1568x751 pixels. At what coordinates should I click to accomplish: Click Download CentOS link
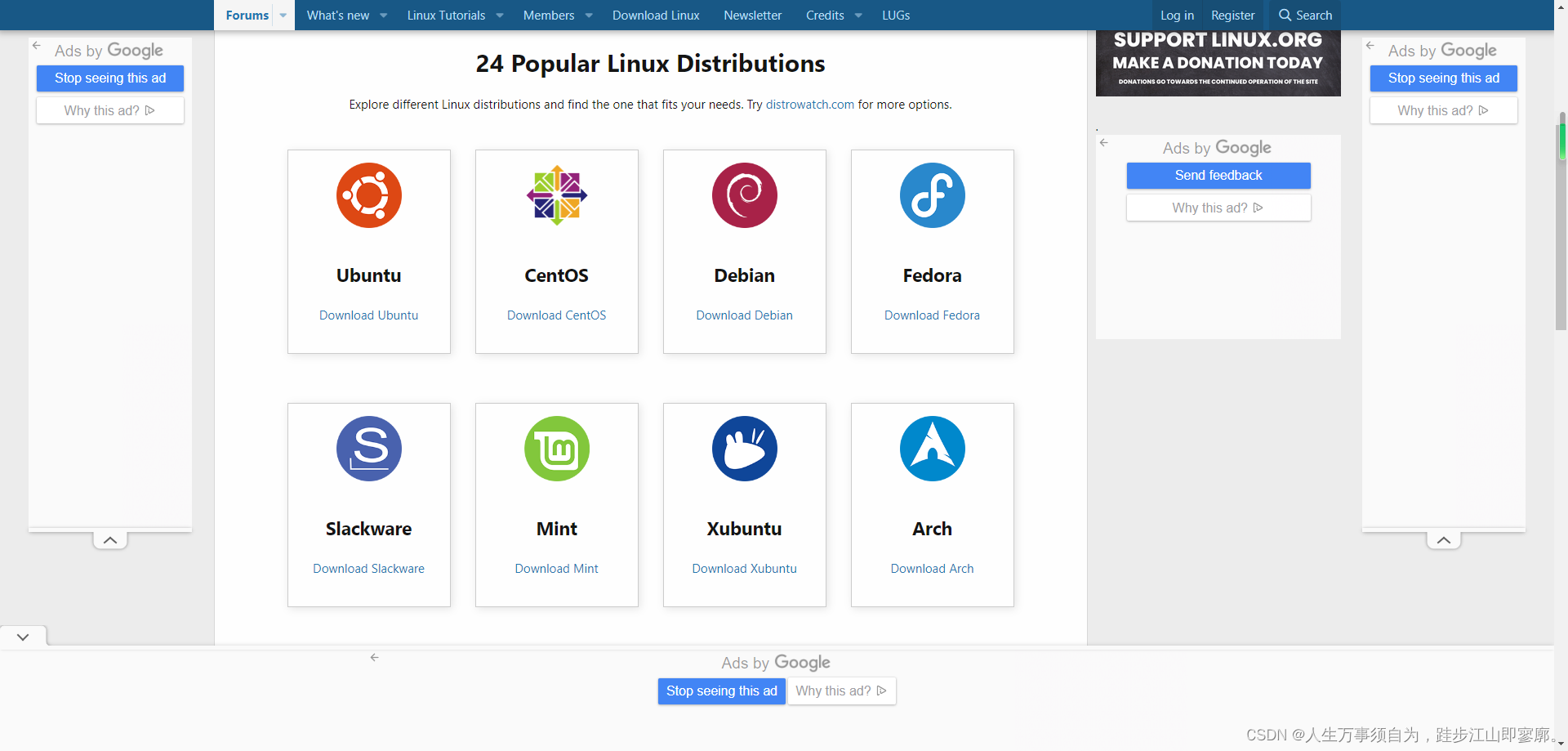(556, 315)
